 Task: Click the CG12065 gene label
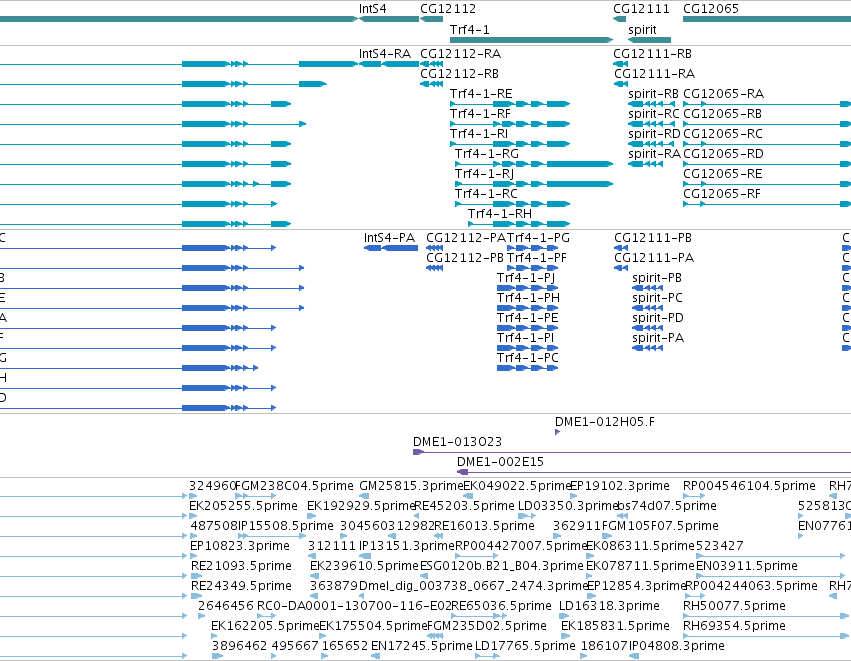[x=711, y=9]
